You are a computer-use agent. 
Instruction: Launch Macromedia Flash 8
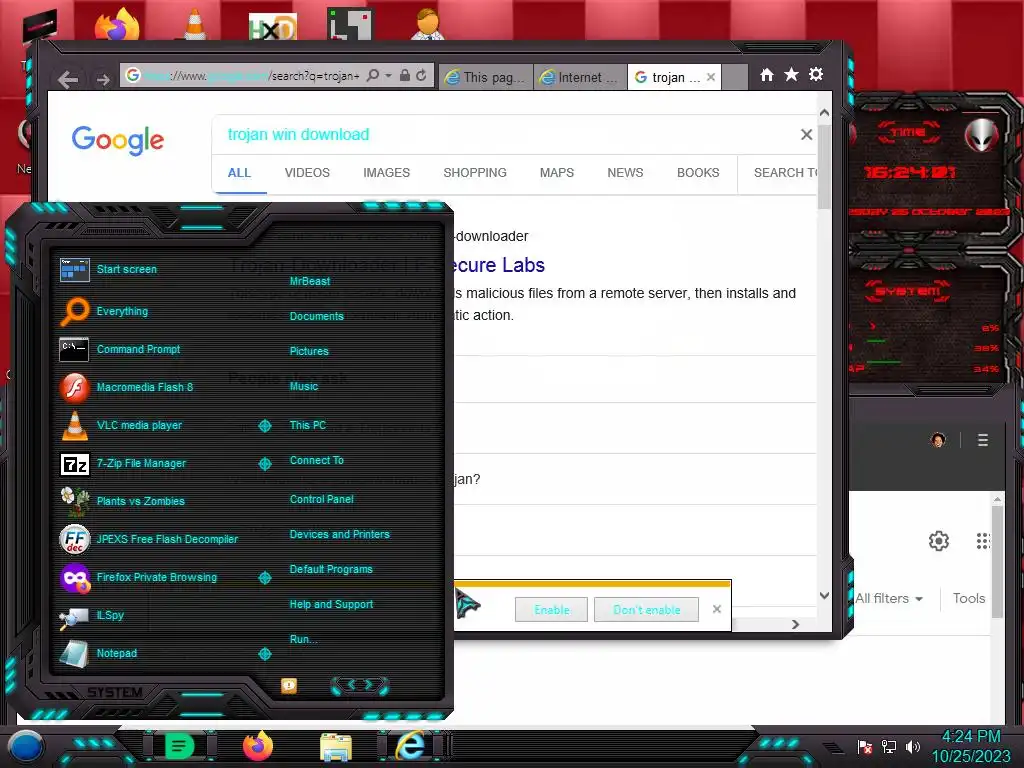coord(127,387)
